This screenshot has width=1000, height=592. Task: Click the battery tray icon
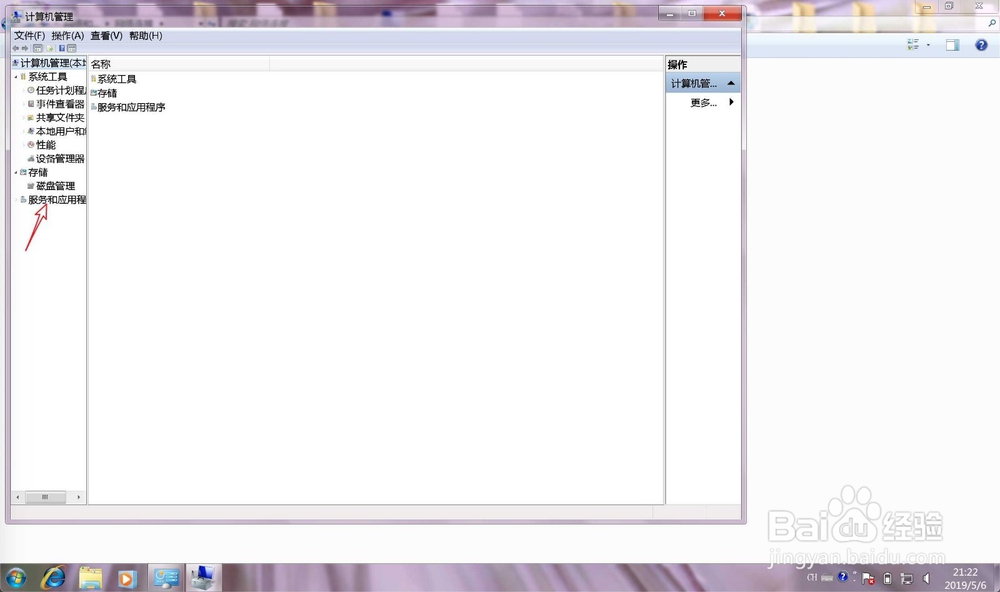click(887, 579)
